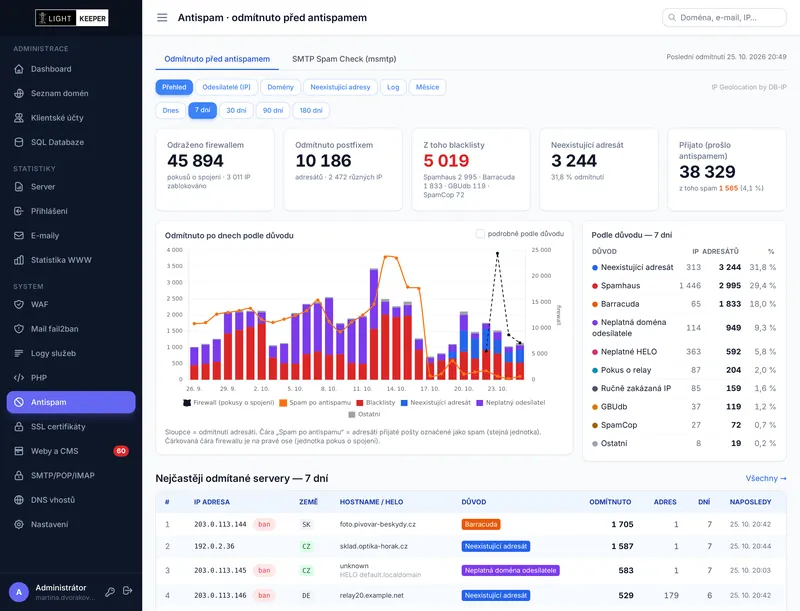Open the Měsíce view button
Screen dimensions: 800x611
[x=427, y=87]
